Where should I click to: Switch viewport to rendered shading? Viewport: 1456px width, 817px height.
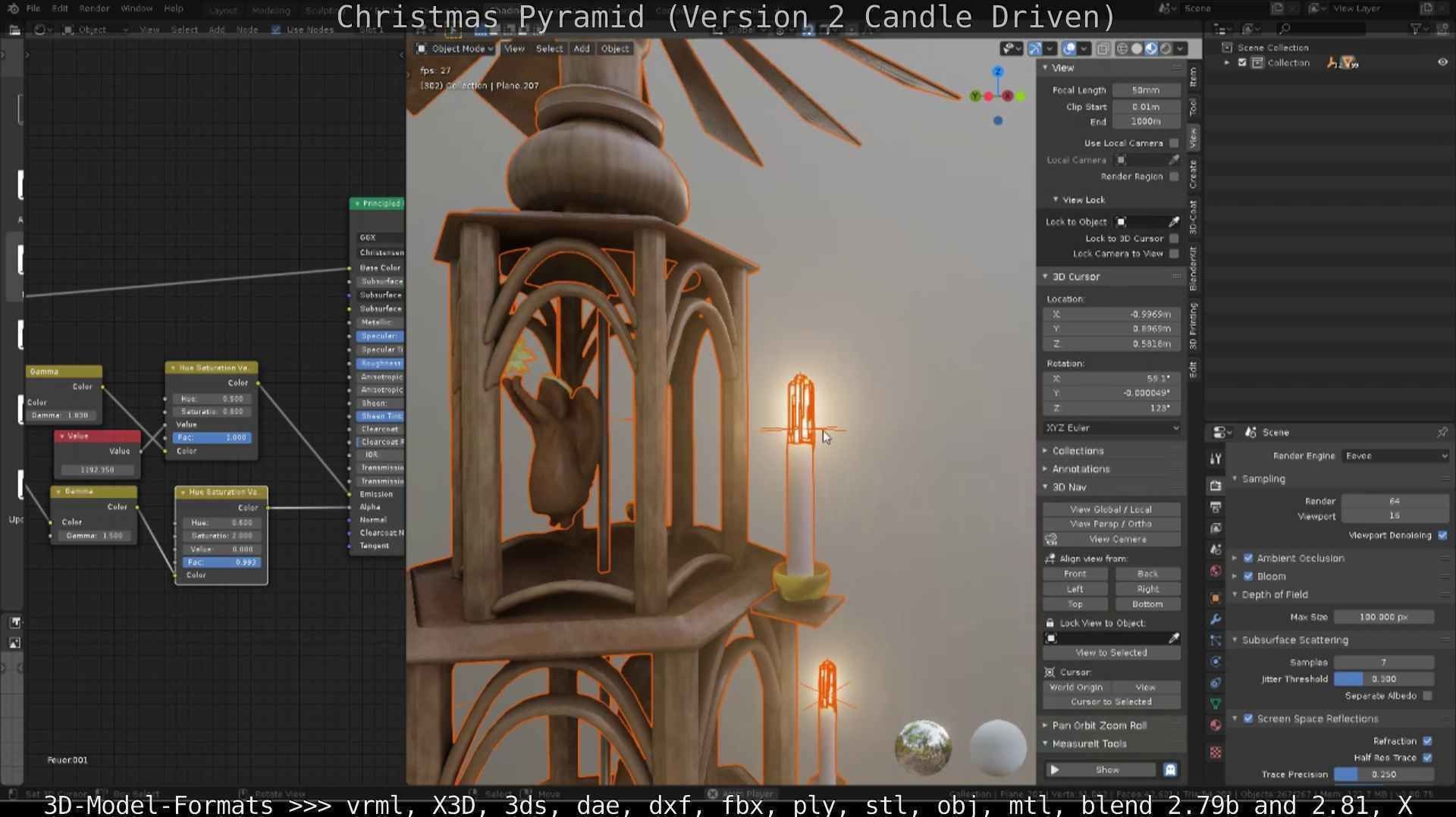[x=1166, y=49]
